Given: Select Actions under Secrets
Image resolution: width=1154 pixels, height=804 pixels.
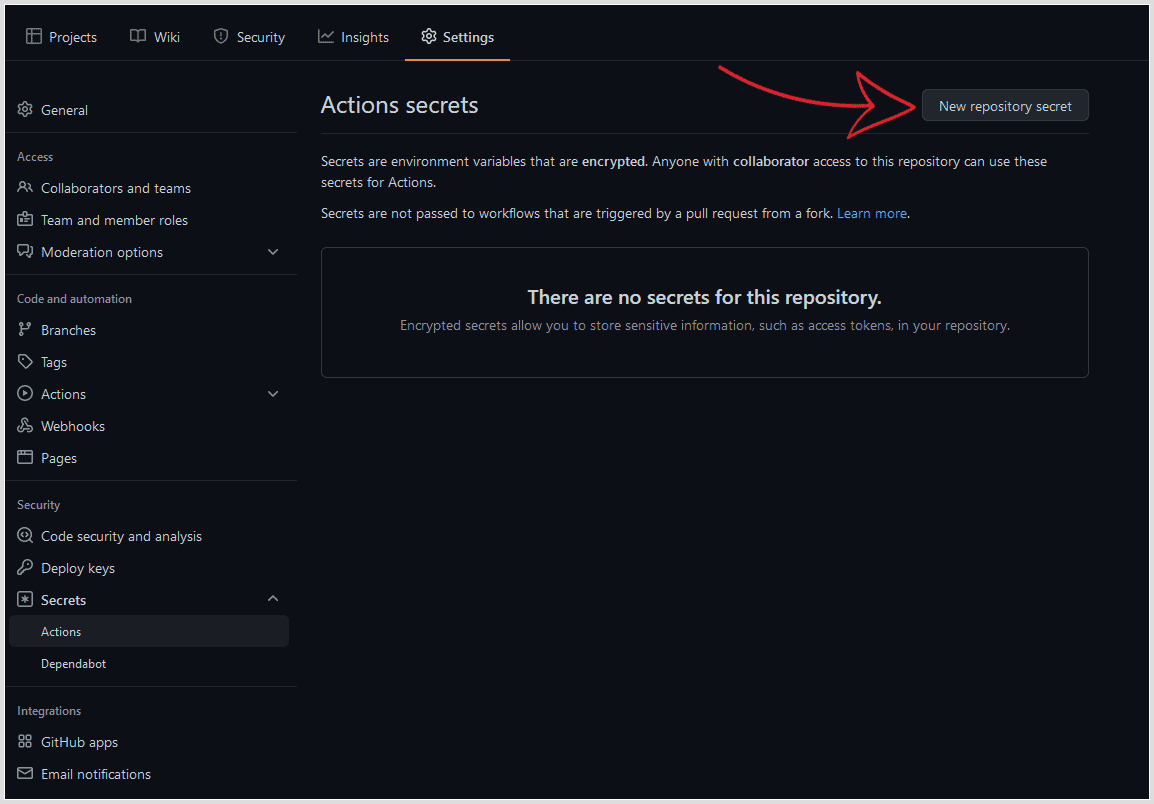Looking at the screenshot, I should click(x=61, y=631).
